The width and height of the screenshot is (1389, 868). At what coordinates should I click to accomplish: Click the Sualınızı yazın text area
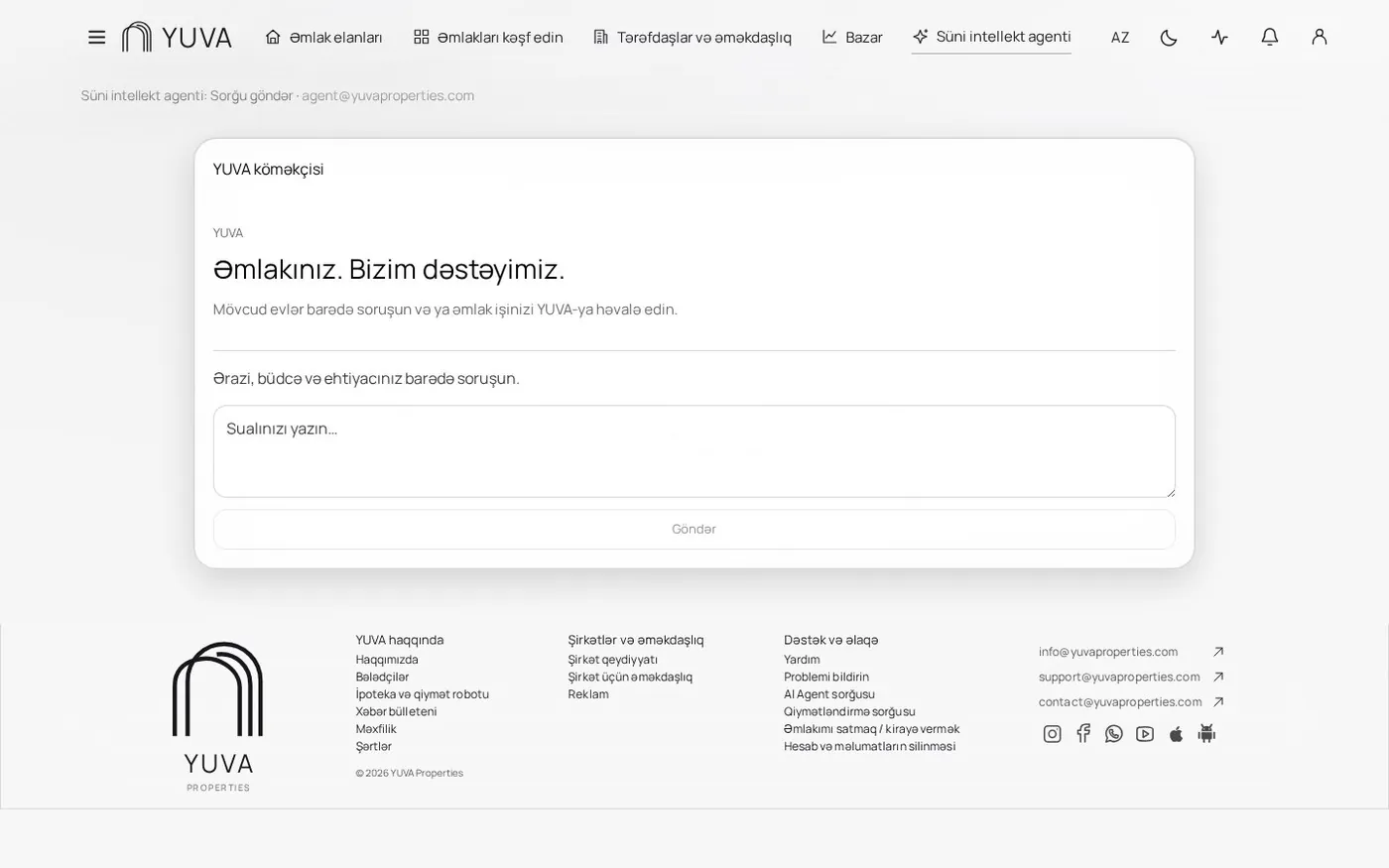tap(694, 451)
